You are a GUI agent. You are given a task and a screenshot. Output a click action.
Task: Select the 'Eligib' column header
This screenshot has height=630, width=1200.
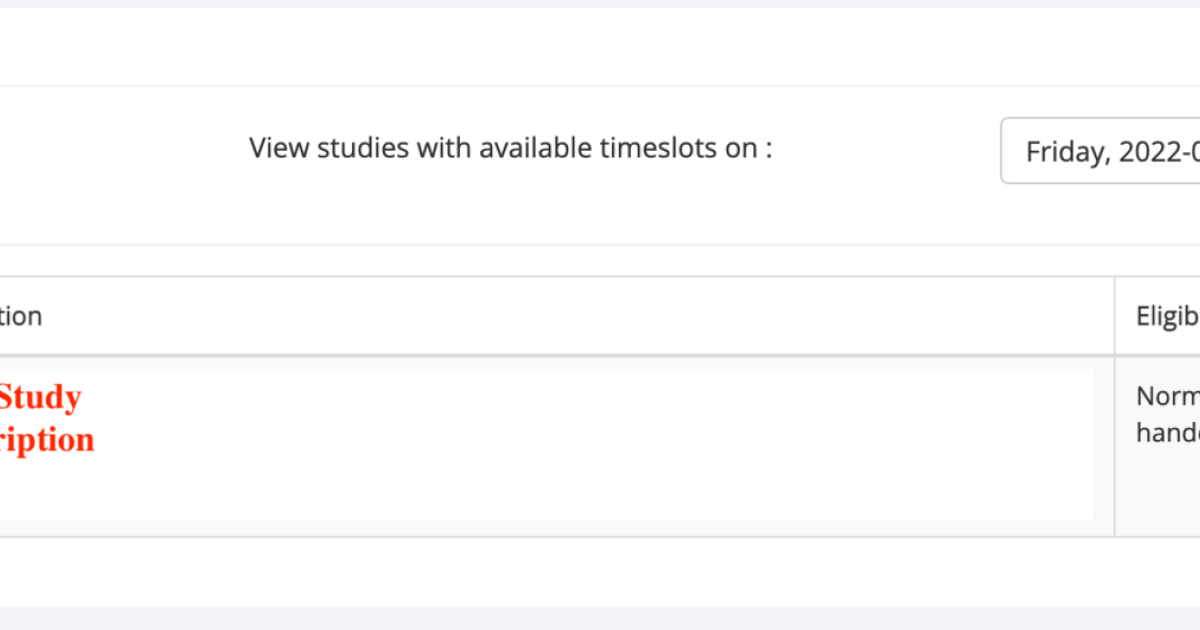pyautogui.click(x=1167, y=317)
